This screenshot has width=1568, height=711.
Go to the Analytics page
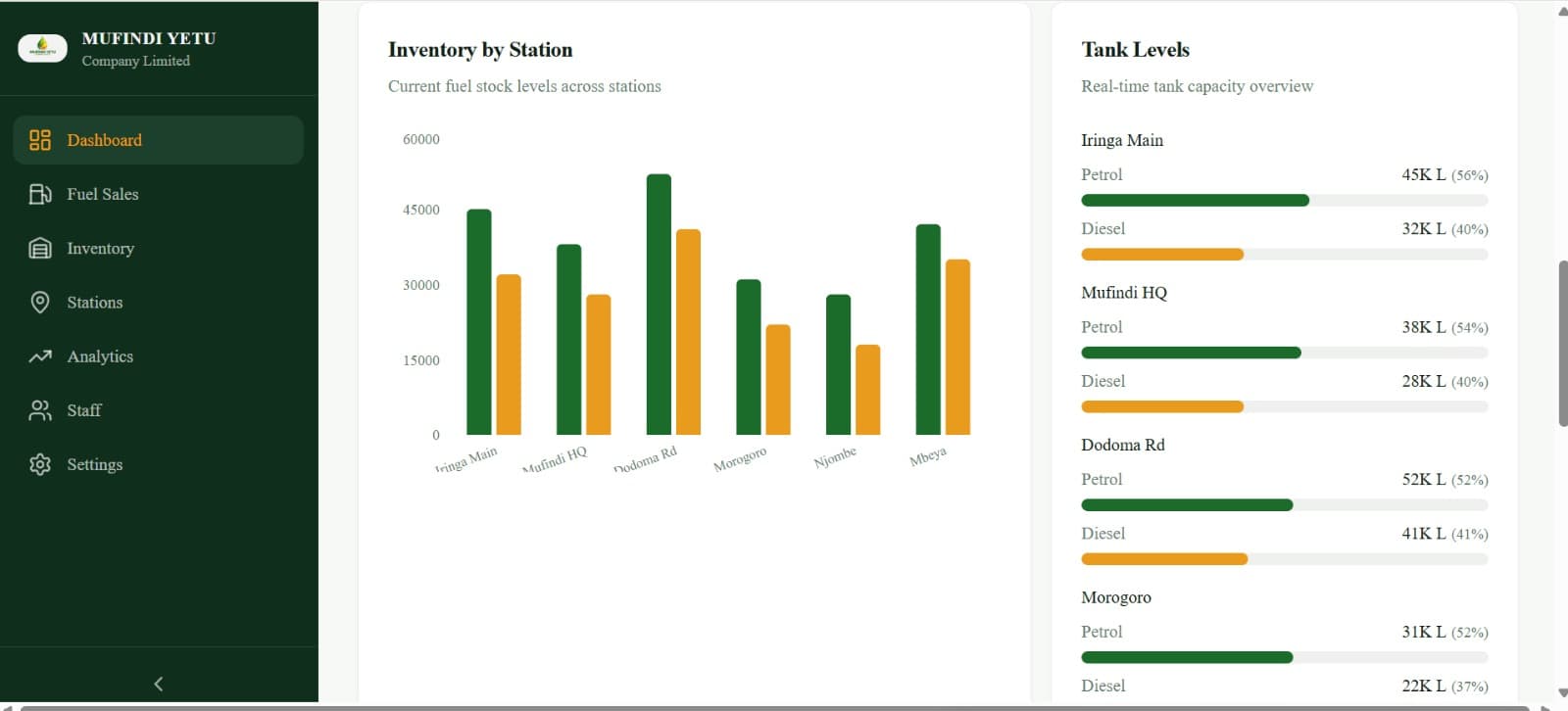100,356
